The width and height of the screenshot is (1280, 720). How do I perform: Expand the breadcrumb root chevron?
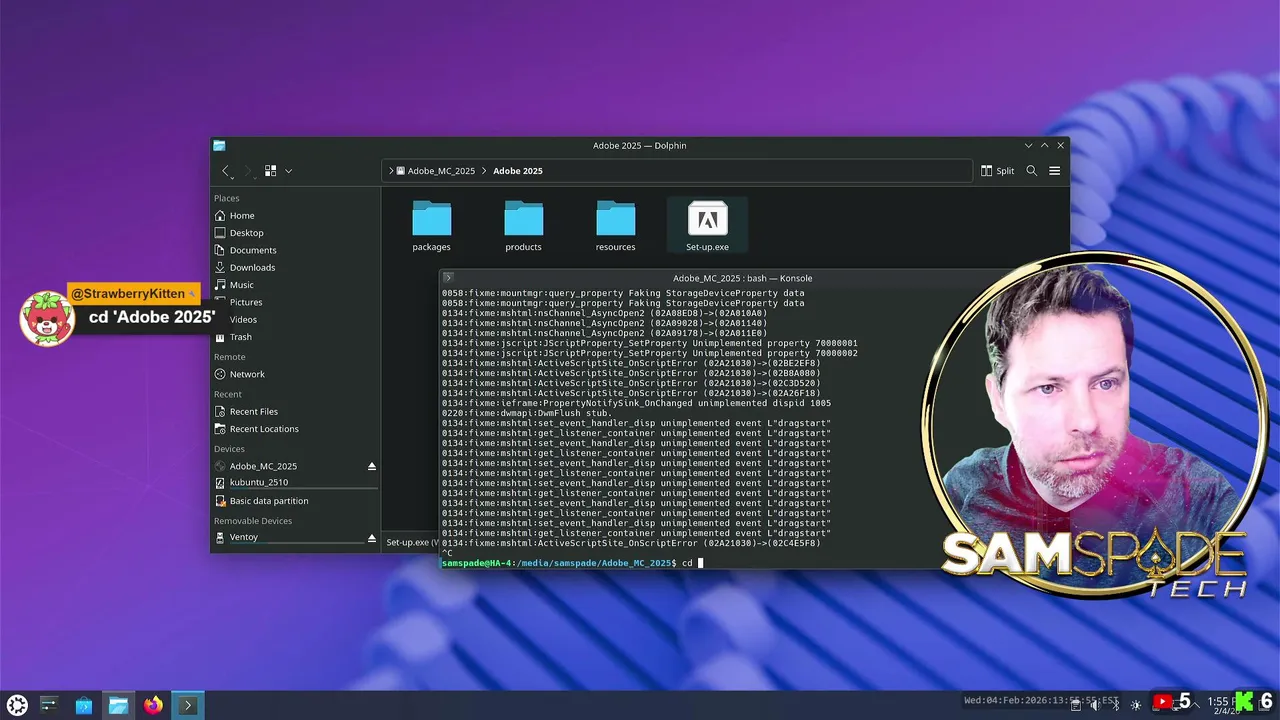click(x=391, y=171)
